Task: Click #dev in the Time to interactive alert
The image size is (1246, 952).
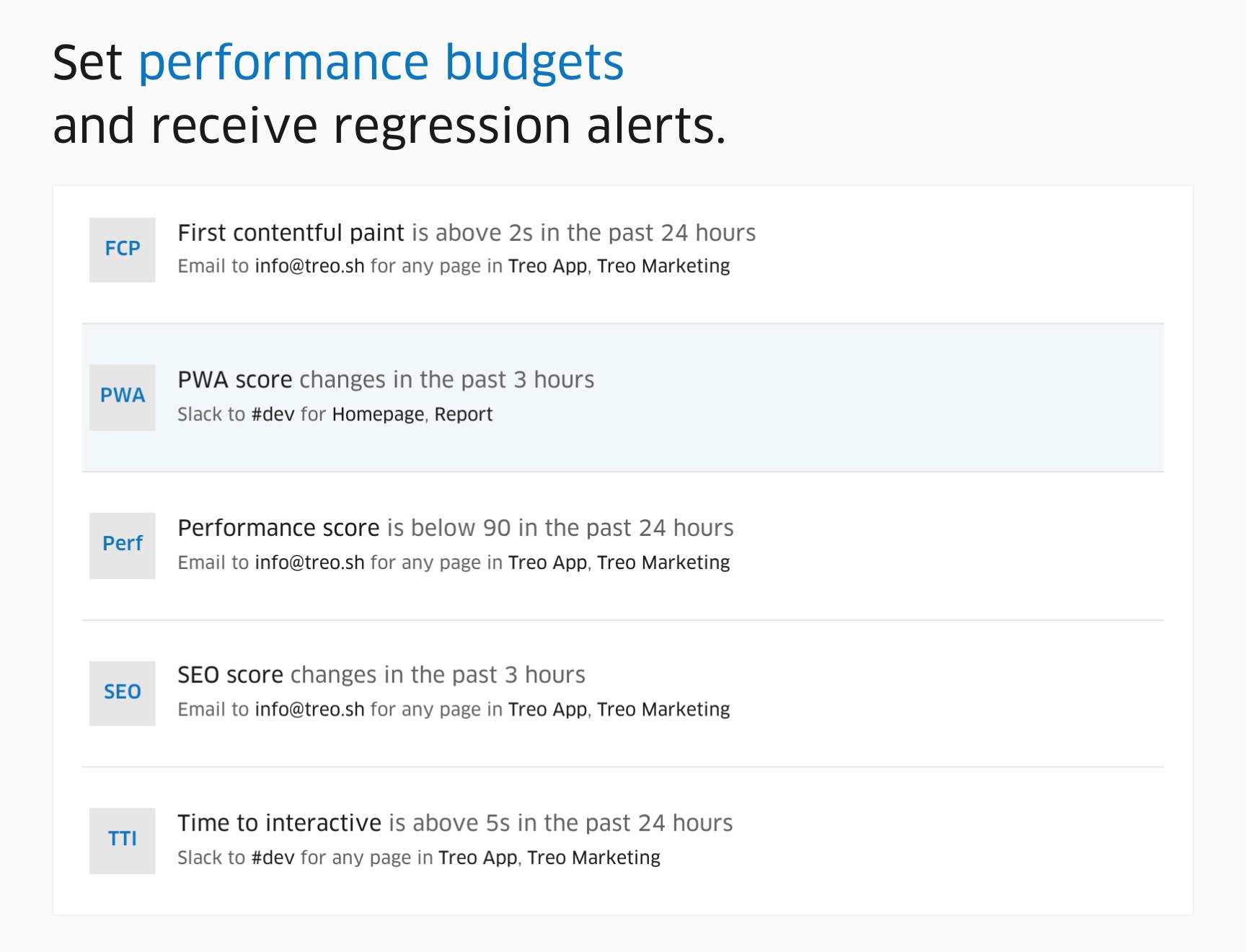Action: pyautogui.click(x=273, y=858)
